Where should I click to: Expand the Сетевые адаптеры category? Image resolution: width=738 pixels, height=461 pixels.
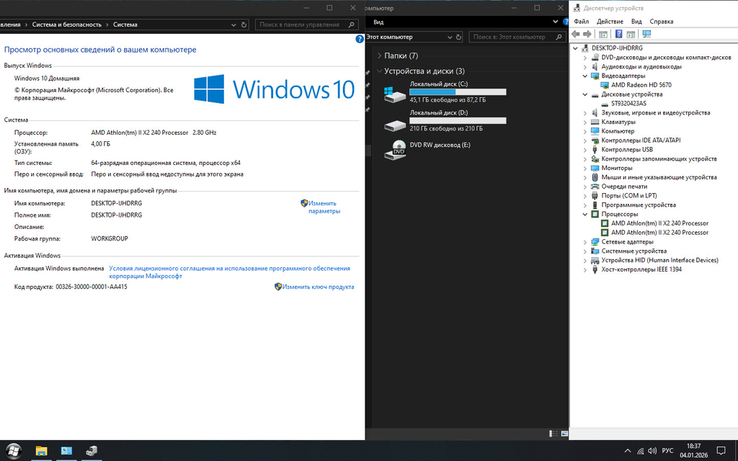tap(585, 242)
